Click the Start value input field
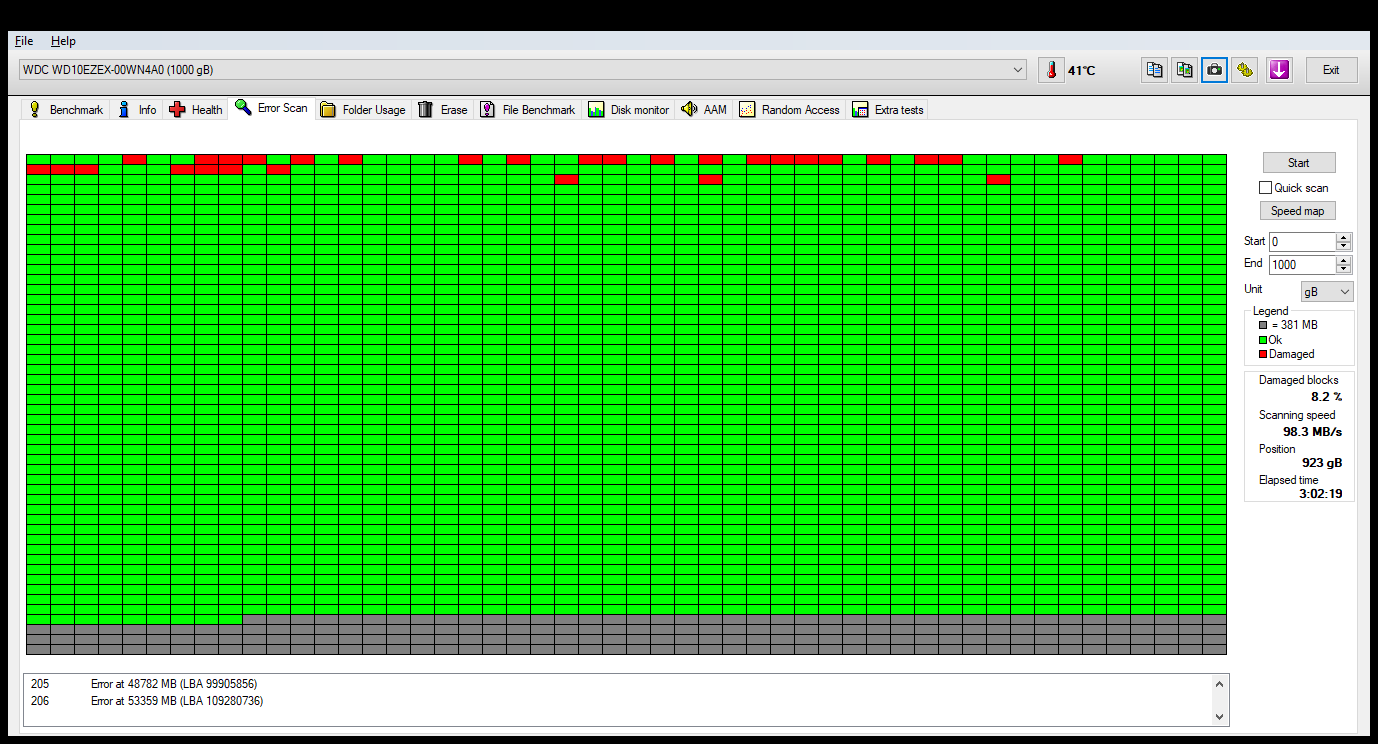Screen dimensions: 1378x744 click(1302, 241)
